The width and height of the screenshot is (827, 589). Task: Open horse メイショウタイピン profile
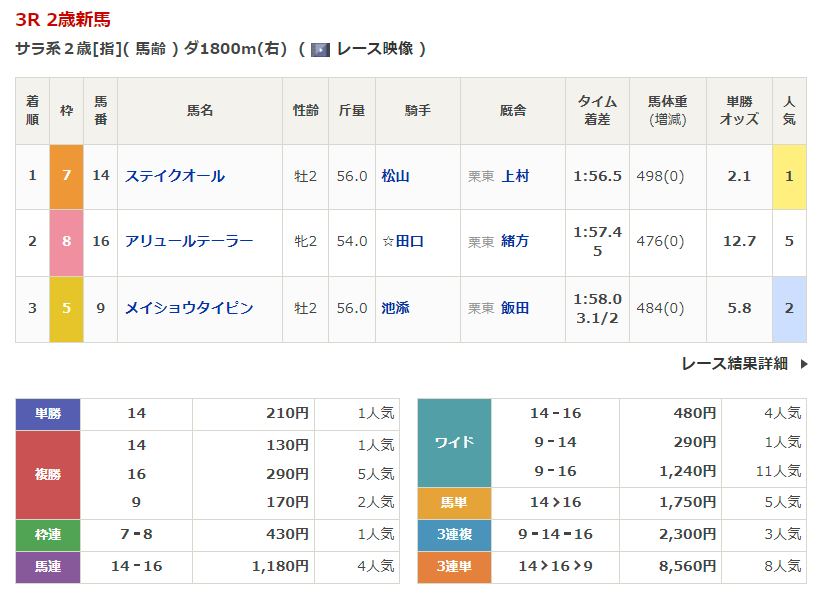189,308
